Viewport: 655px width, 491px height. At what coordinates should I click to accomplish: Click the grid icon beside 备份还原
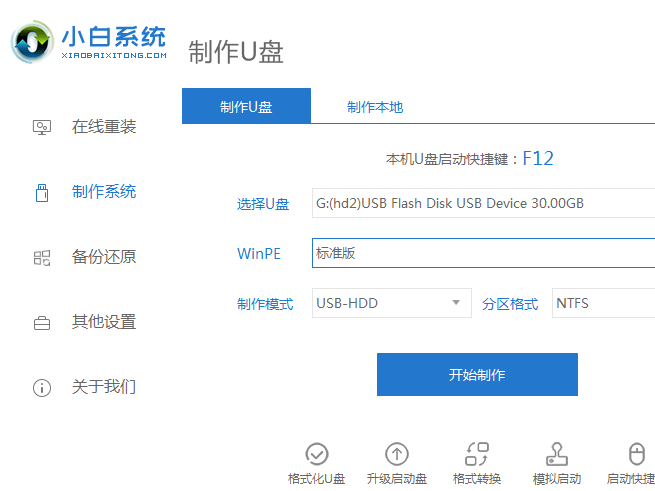tap(42, 257)
